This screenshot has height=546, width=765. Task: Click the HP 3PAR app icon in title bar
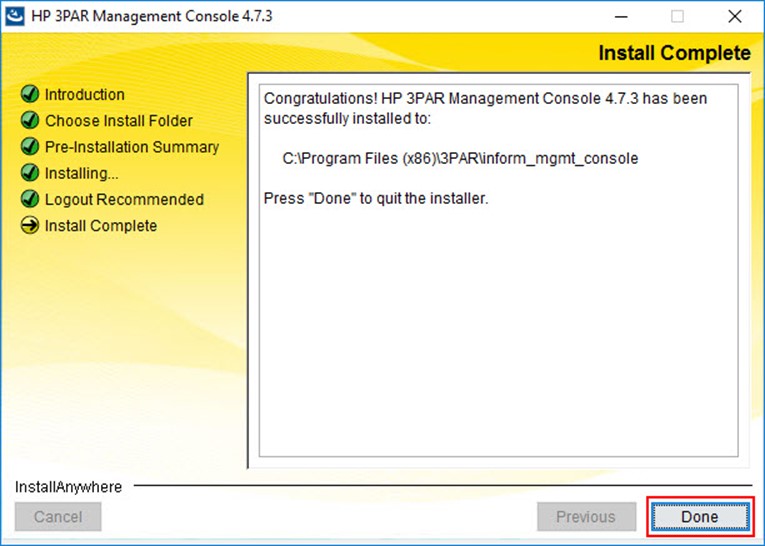point(14,16)
